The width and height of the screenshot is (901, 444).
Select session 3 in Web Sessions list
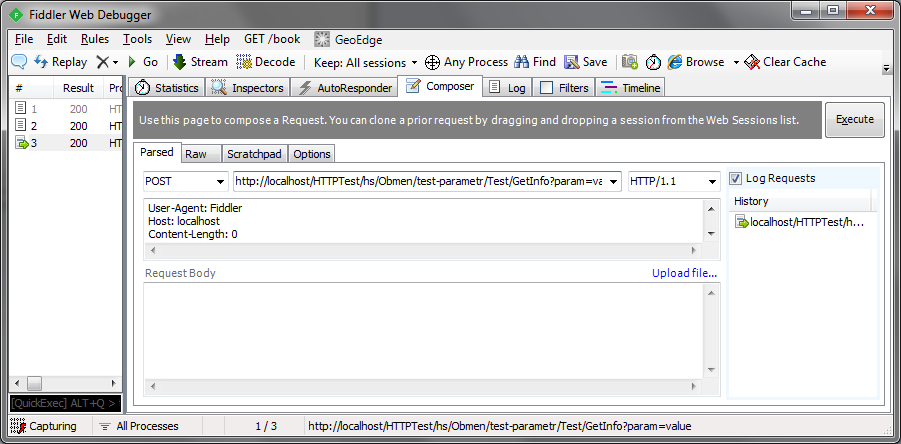click(x=67, y=143)
